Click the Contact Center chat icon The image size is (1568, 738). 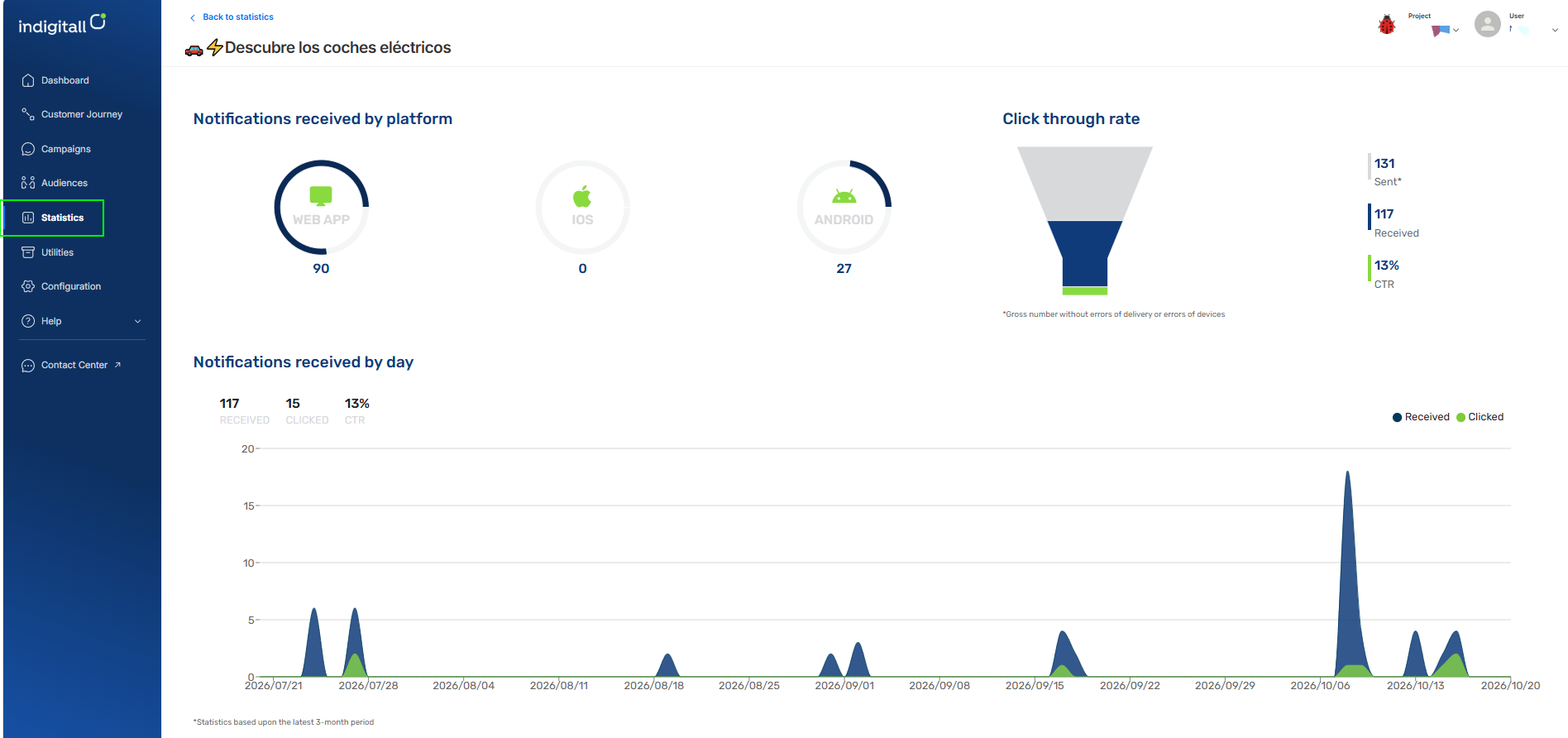[28, 365]
